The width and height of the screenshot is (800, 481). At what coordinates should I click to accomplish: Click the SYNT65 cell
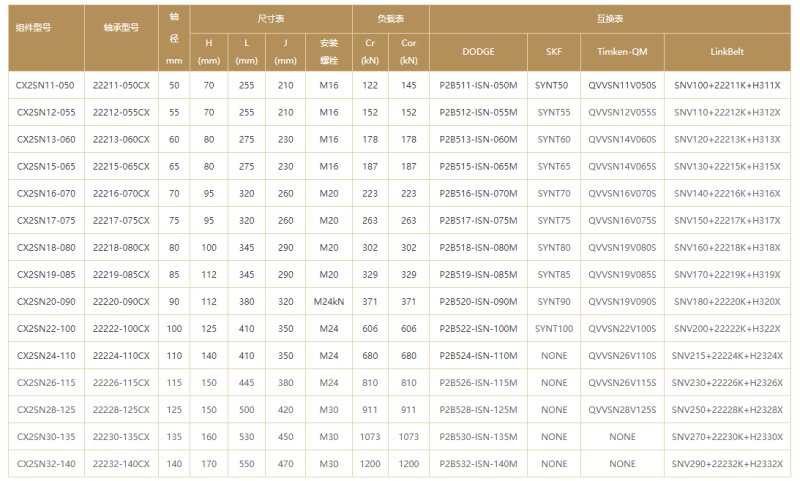point(554,166)
